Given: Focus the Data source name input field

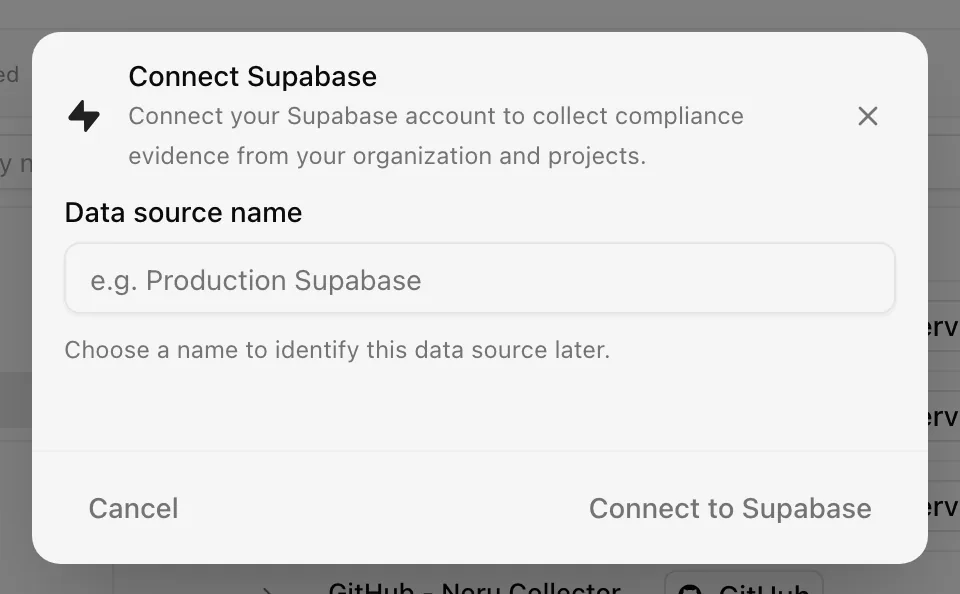Looking at the screenshot, I should [x=479, y=279].
